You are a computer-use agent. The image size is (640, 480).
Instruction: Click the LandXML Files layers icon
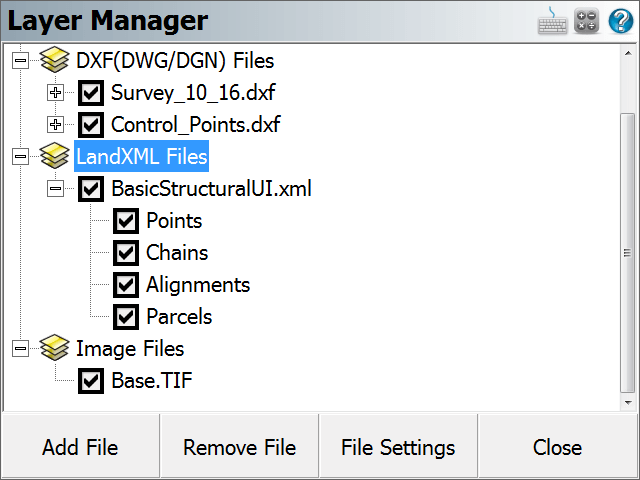pyautogui.click(x=55, y=156)
